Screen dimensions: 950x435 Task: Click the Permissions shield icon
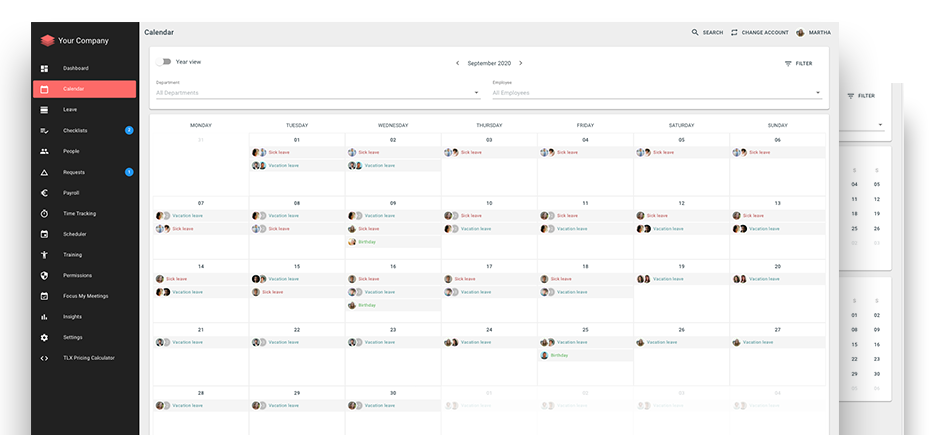coord(44,275)
